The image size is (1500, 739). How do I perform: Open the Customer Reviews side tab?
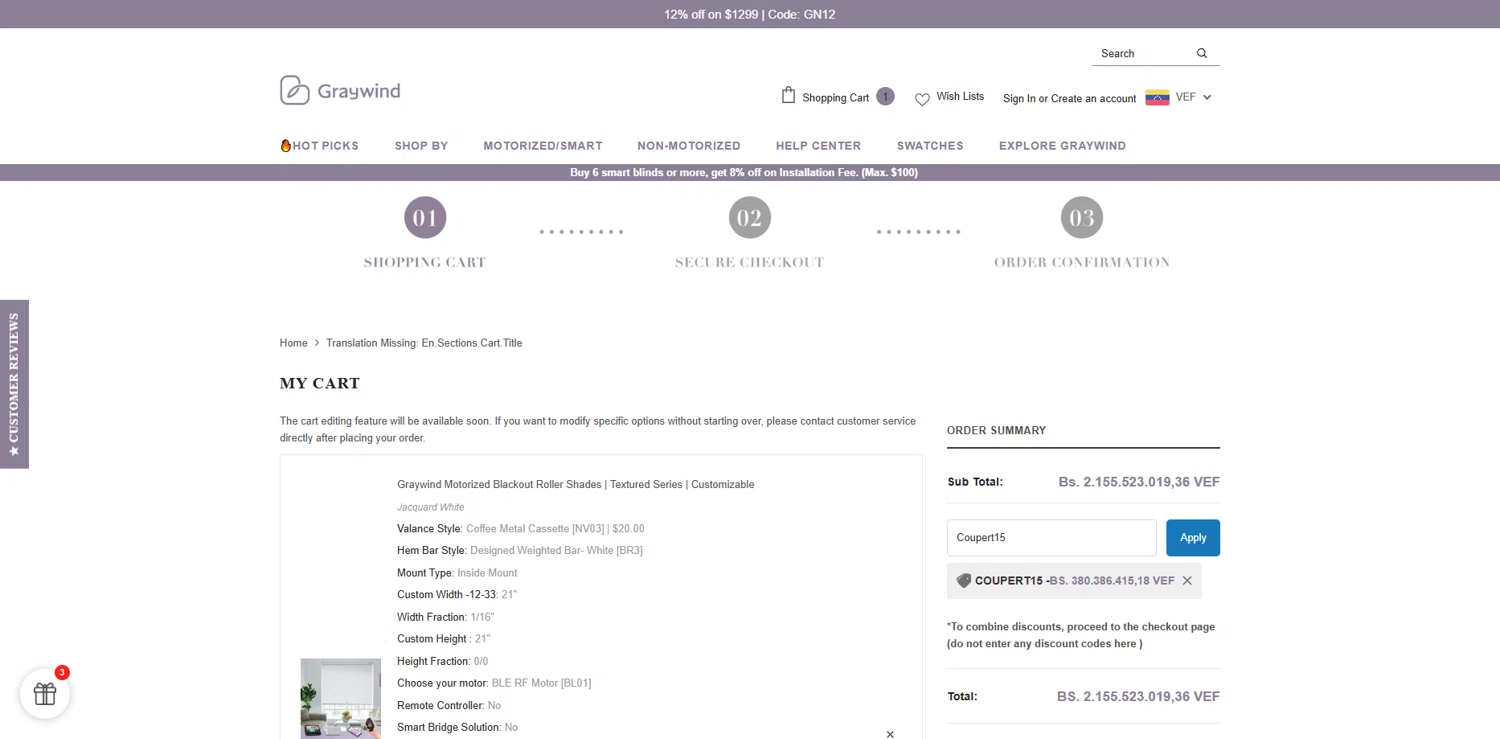click(x=14, y=384)
